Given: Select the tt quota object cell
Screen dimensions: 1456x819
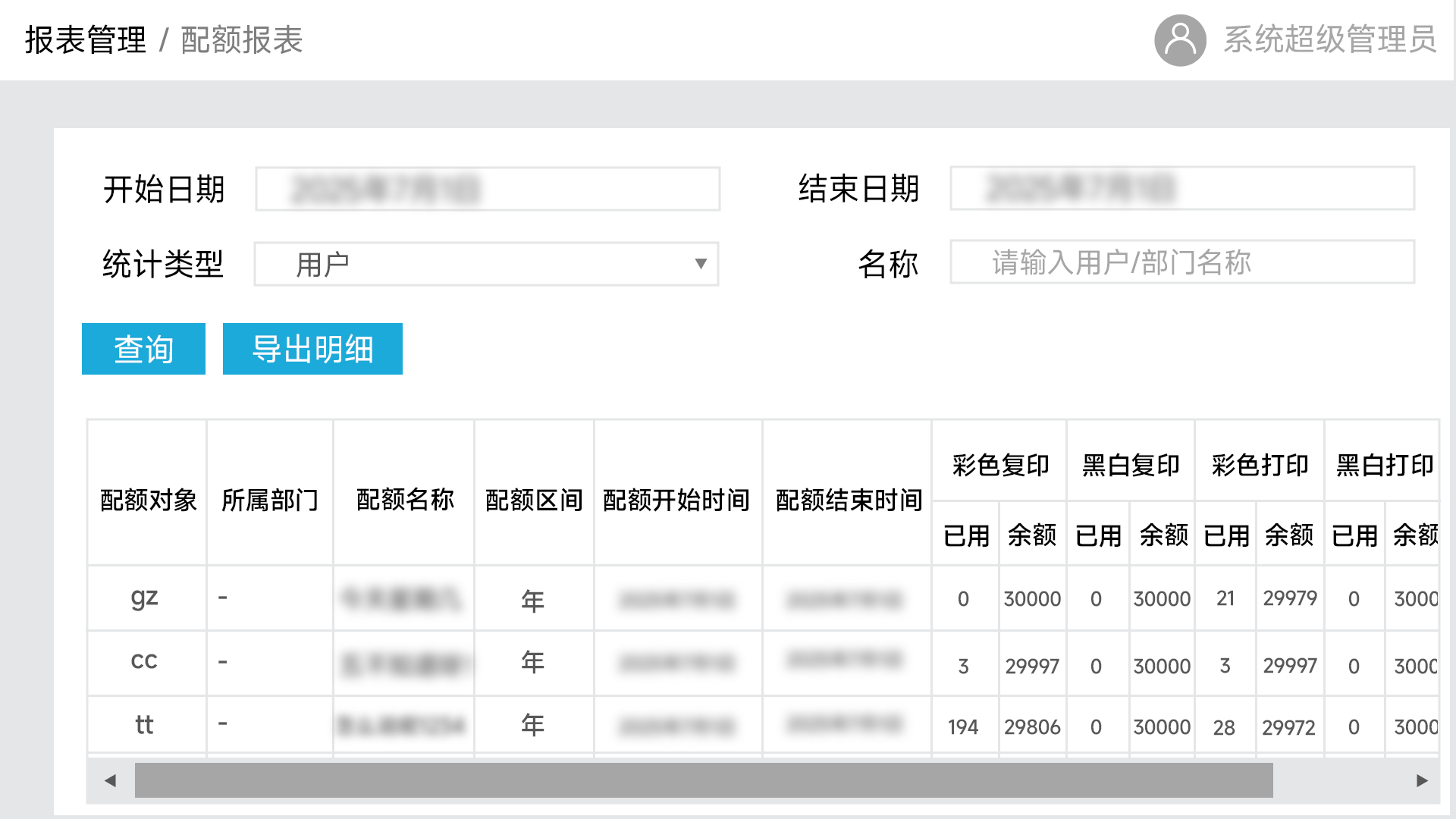Looking at the screenshot, I should click(x=144, y=725).
